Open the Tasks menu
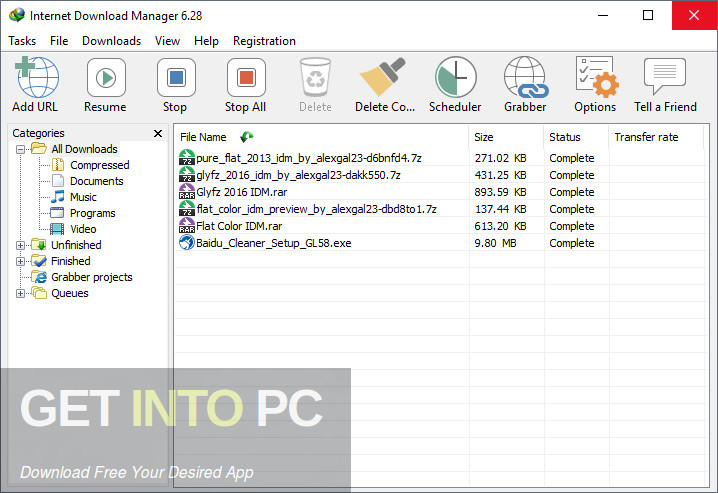 click(x=22, y=41)
